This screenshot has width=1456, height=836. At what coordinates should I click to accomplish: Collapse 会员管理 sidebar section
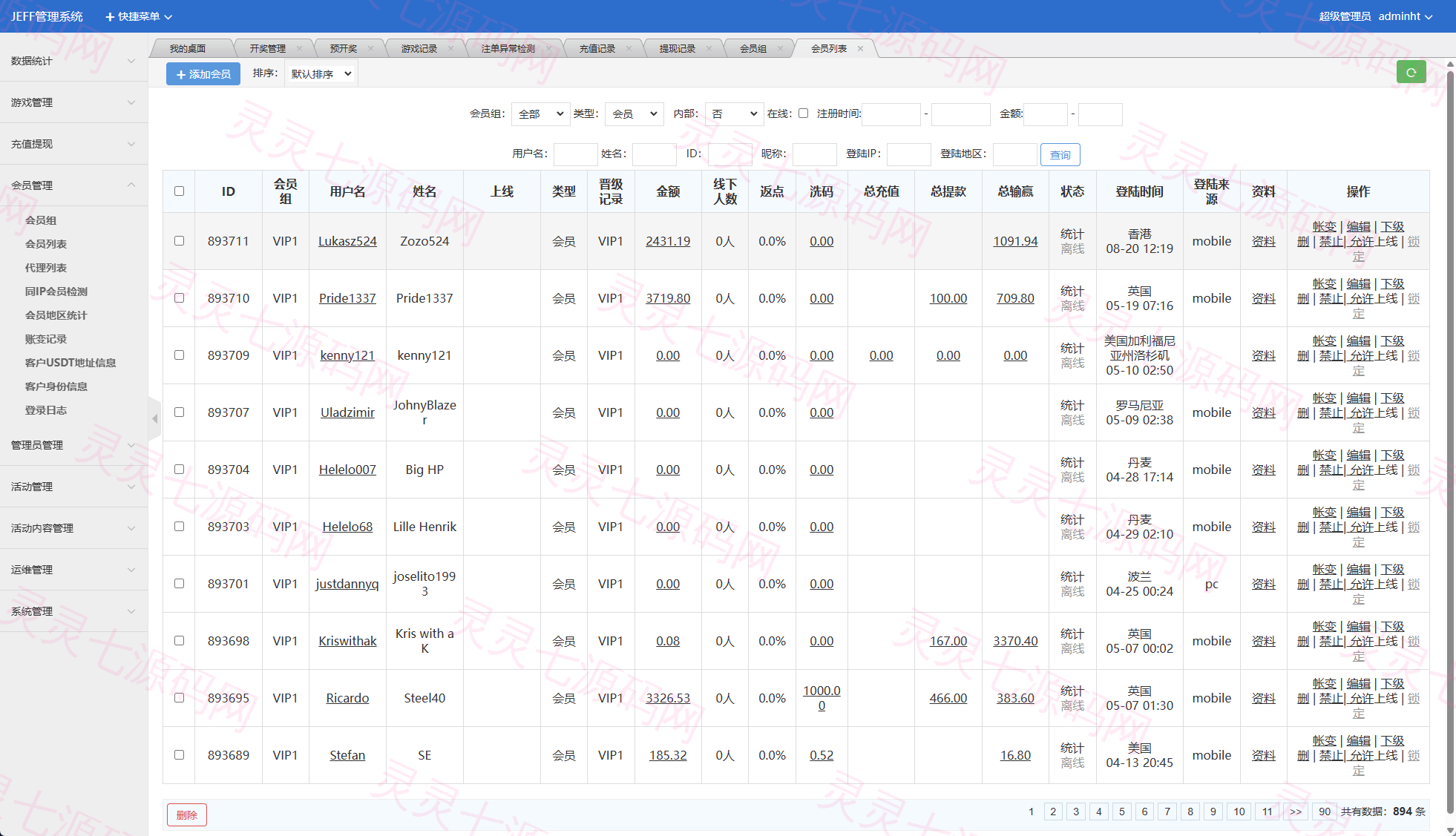73,185
